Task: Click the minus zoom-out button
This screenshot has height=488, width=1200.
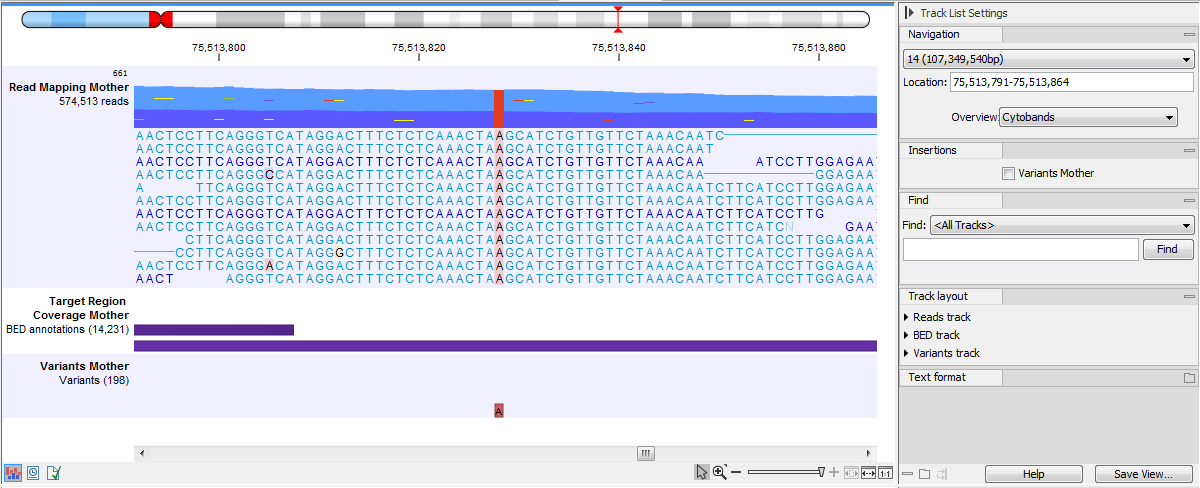Action: click(736, 472)
